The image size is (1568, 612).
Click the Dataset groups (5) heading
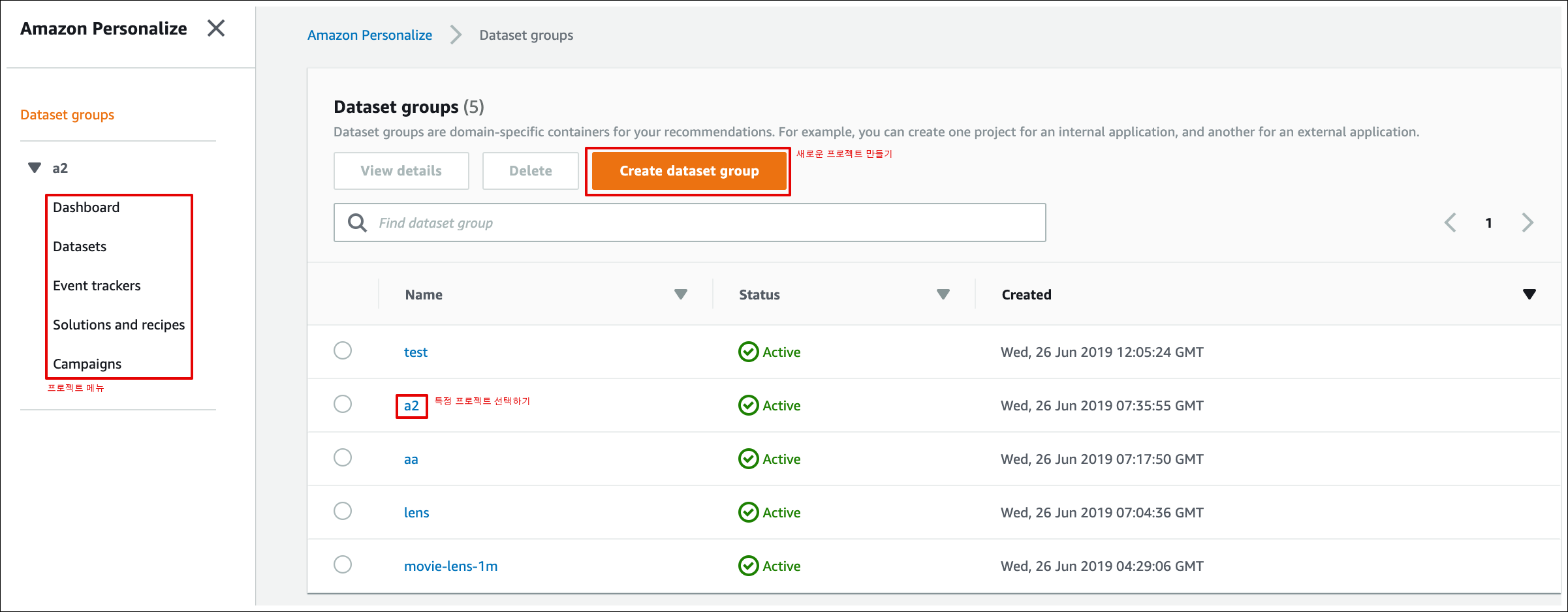(x=409, y=107)
